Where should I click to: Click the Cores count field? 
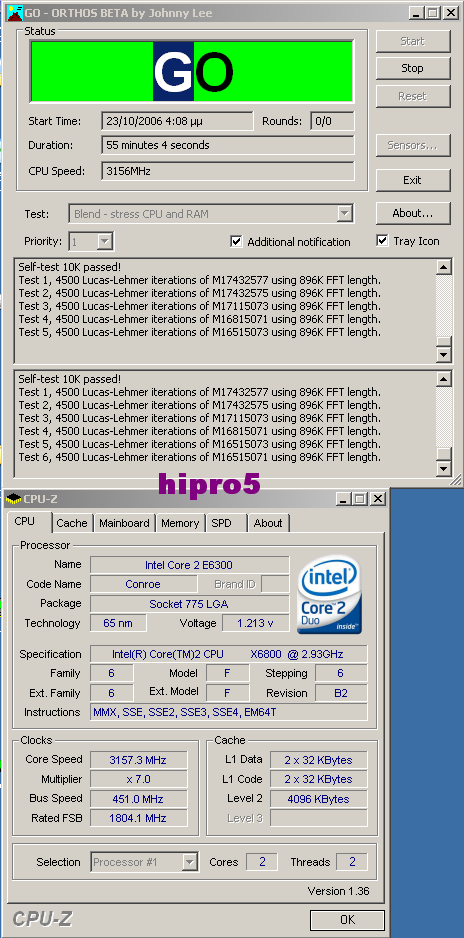pyautogui.click(x=262, y=862)
